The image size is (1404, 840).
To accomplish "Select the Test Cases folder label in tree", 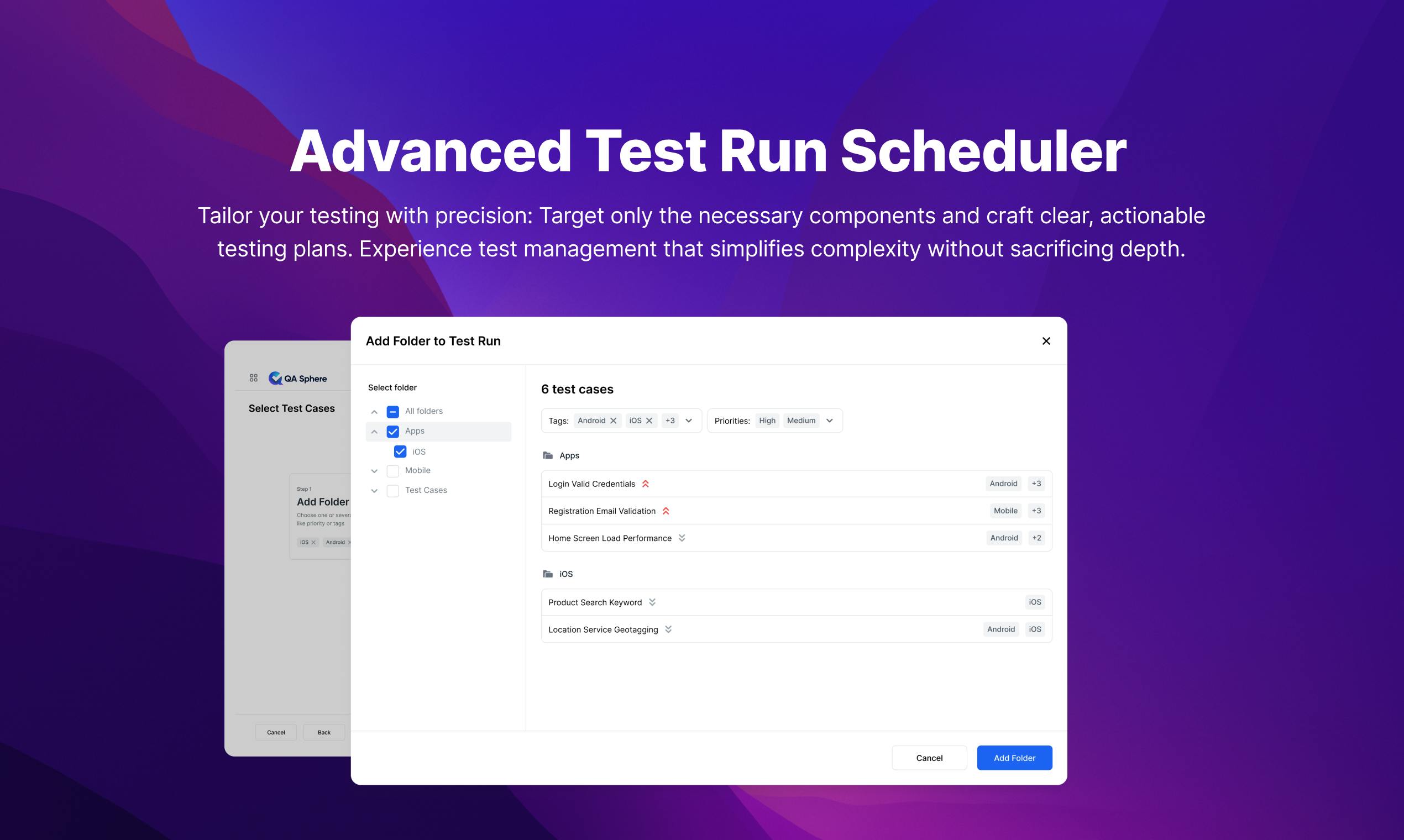I will tap(426, 490).
